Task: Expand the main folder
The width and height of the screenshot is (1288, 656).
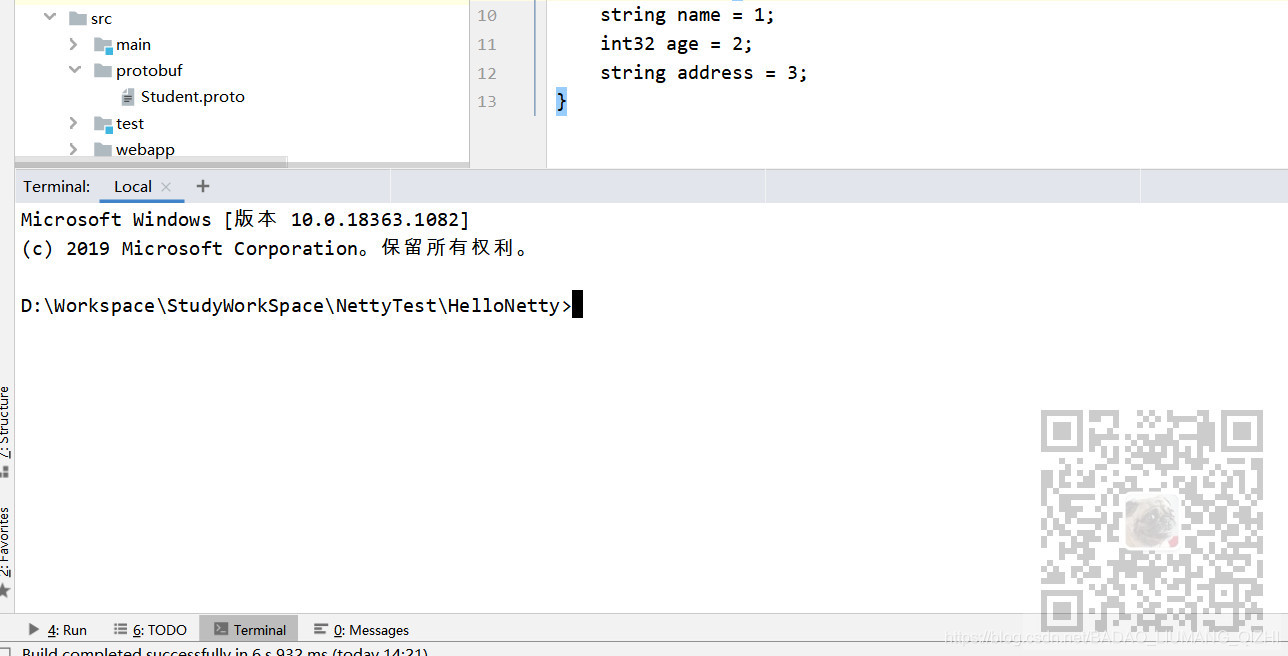Action: coord(72,44)
